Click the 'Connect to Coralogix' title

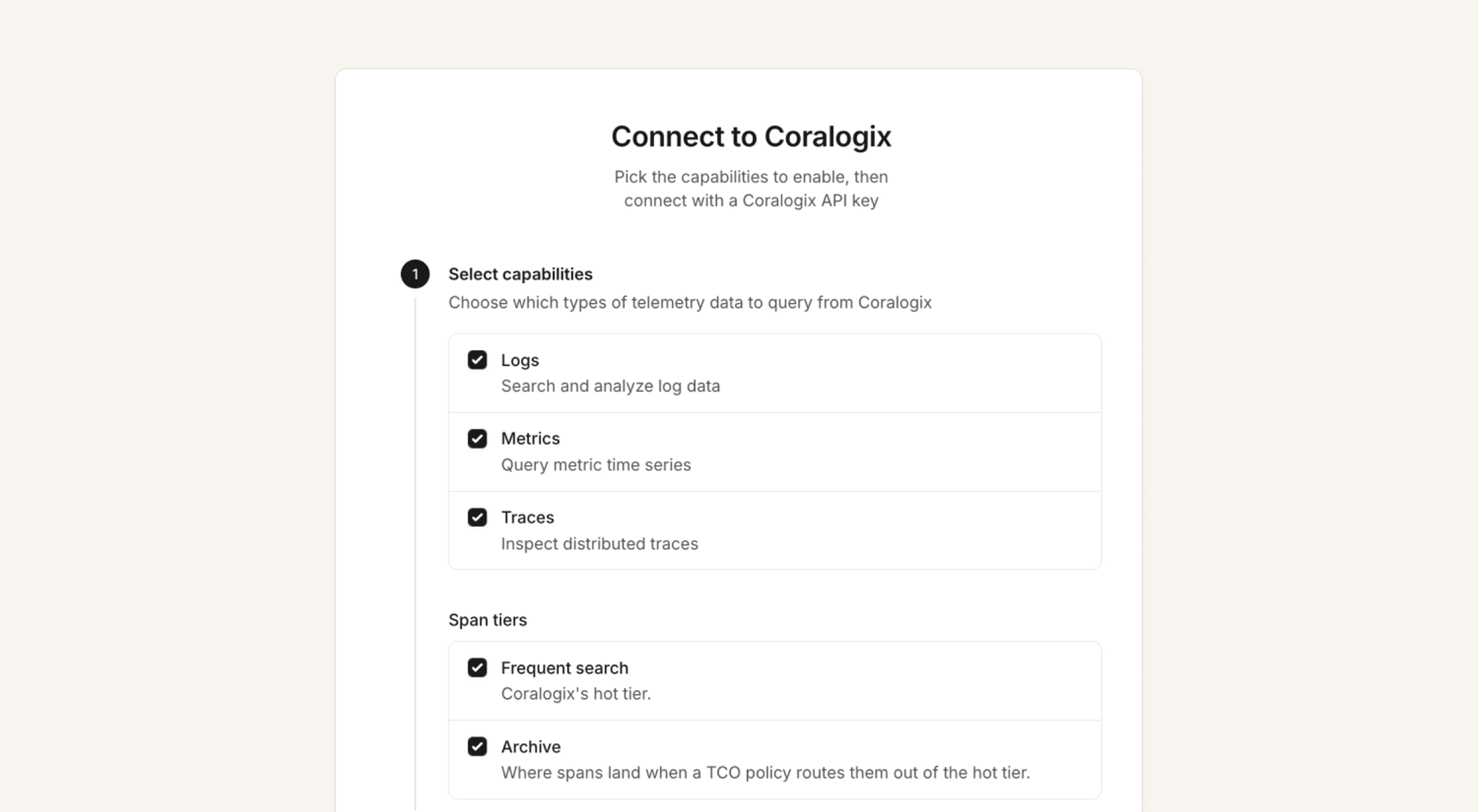pos(752,137)
